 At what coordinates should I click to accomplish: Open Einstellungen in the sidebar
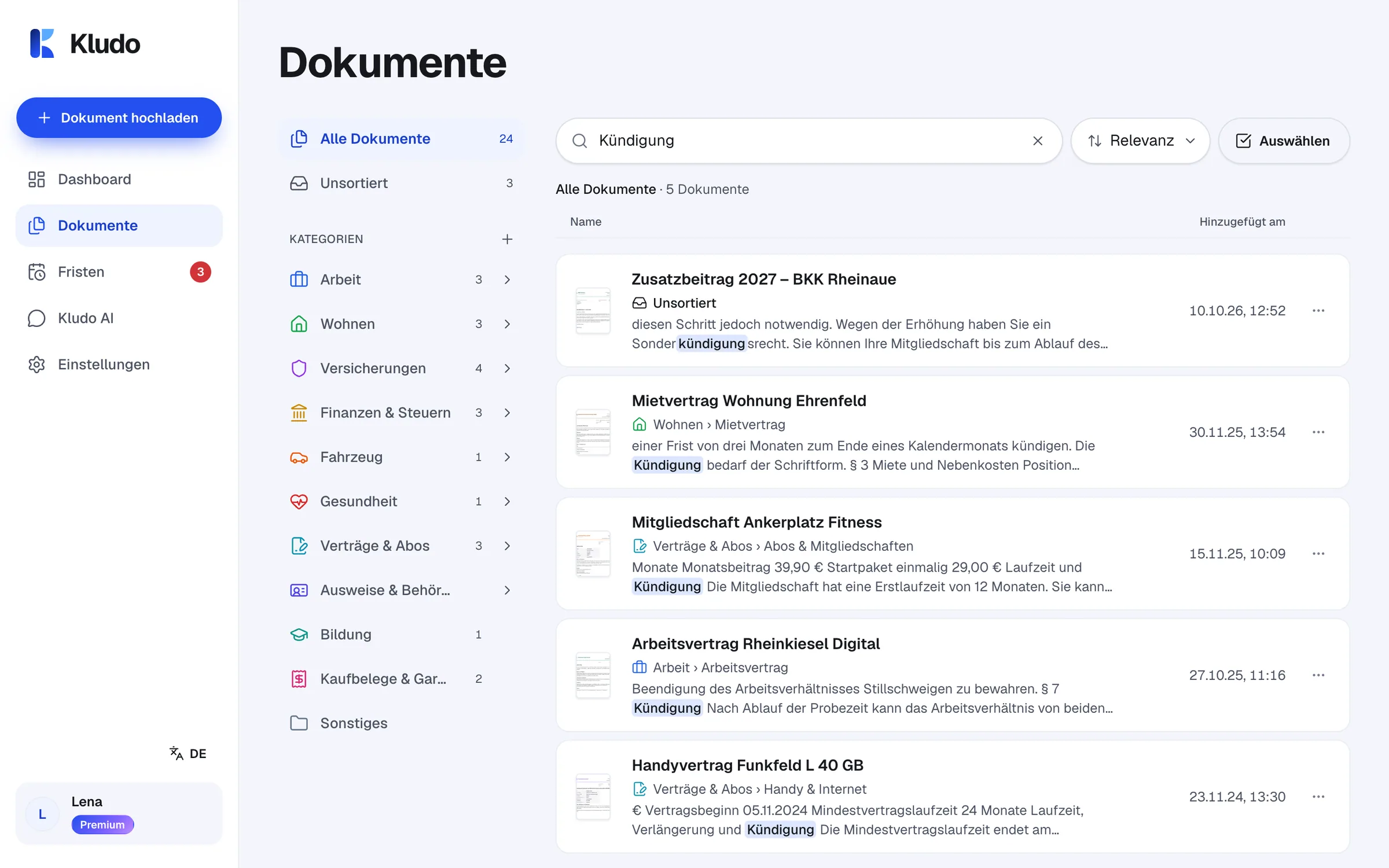(119, 365)
